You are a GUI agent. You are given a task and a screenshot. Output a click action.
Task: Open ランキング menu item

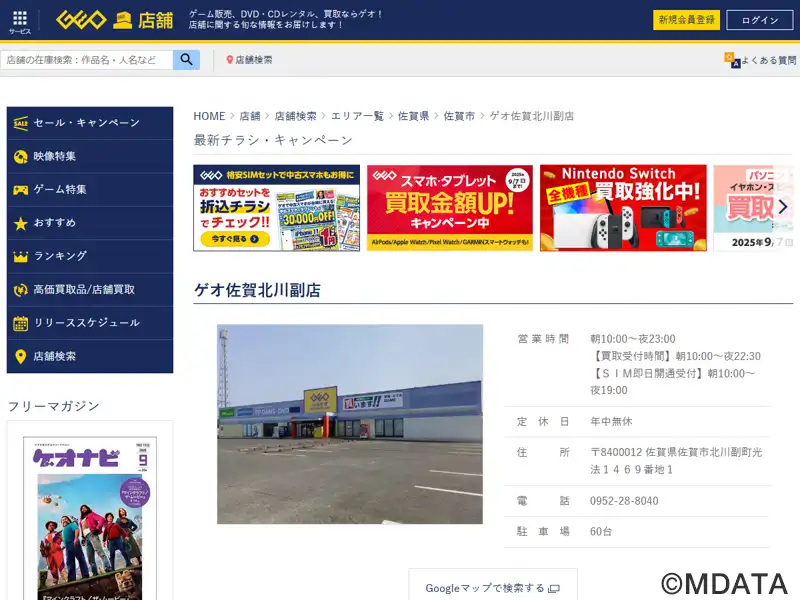(x=90, y=257)
